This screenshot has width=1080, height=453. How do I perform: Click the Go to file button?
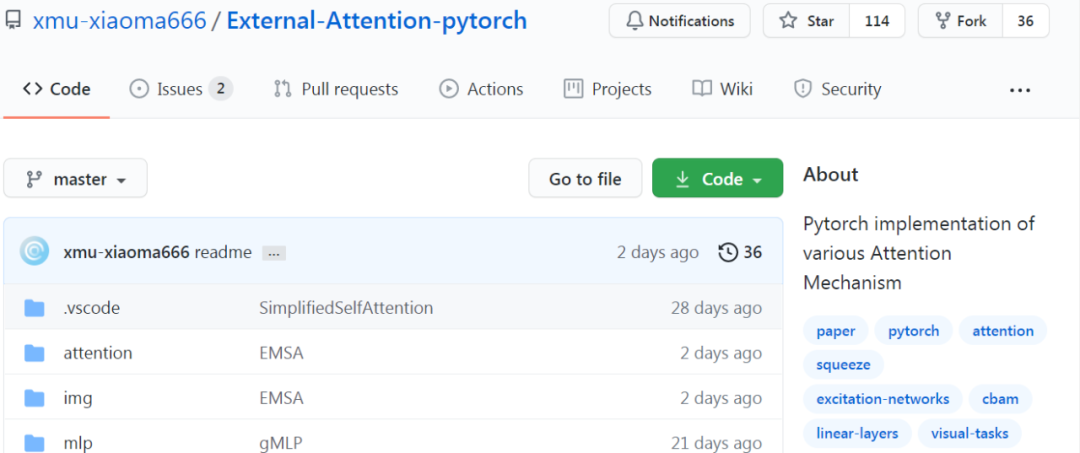(x=585, y=178)
